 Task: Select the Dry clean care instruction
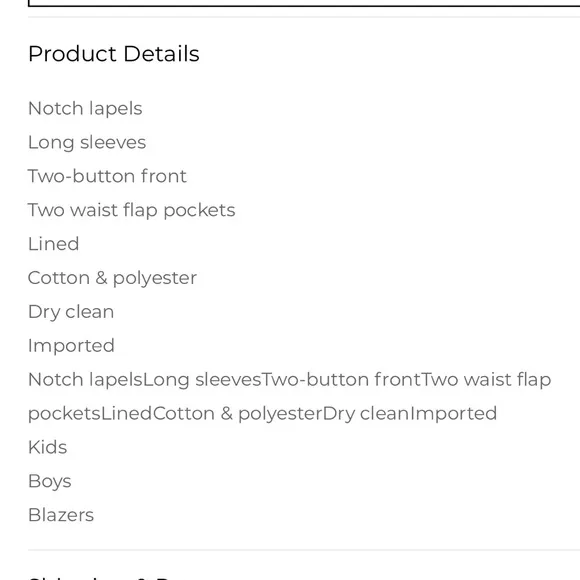71,312
